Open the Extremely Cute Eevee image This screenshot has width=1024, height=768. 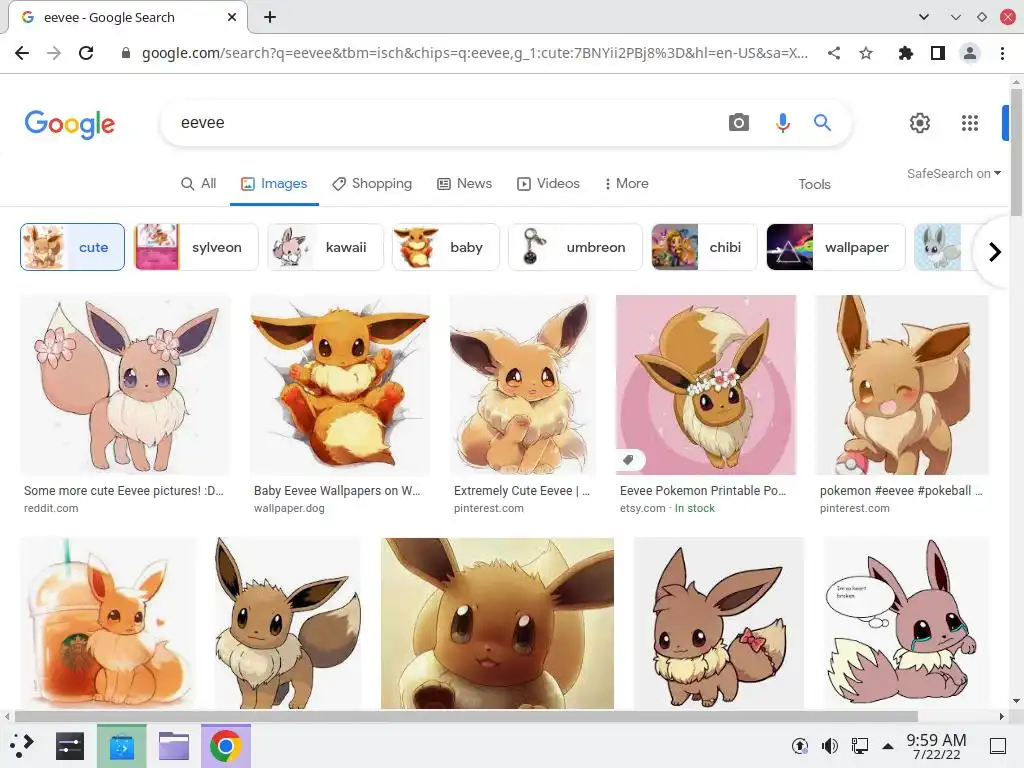(x=523, y=385)
